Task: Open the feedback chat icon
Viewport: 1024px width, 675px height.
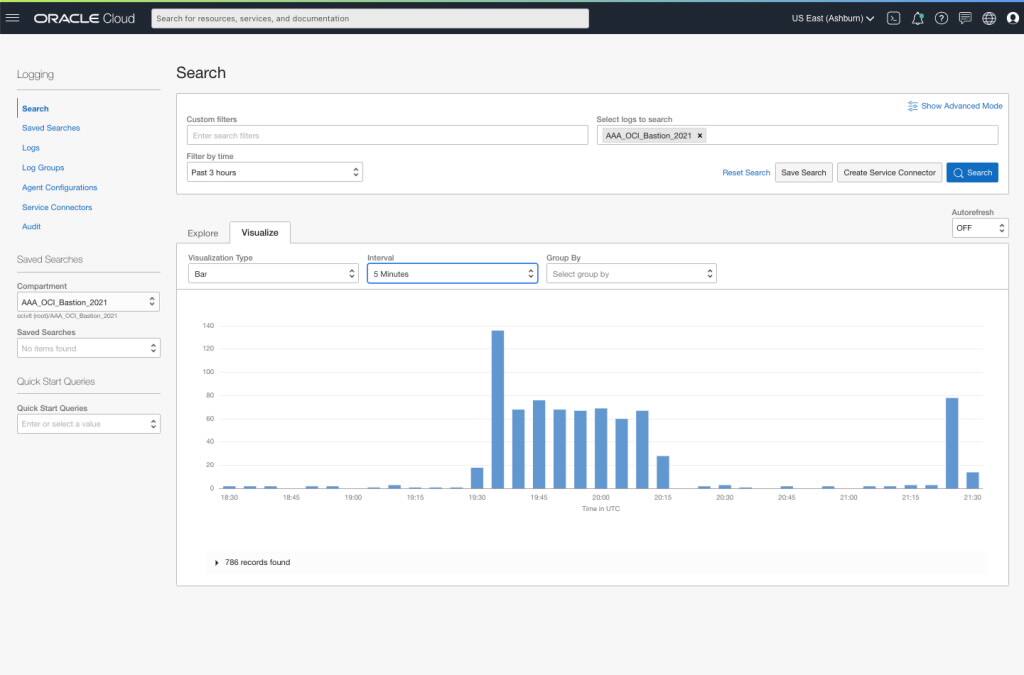Action: pyautogui.click(x=964, y=17)
